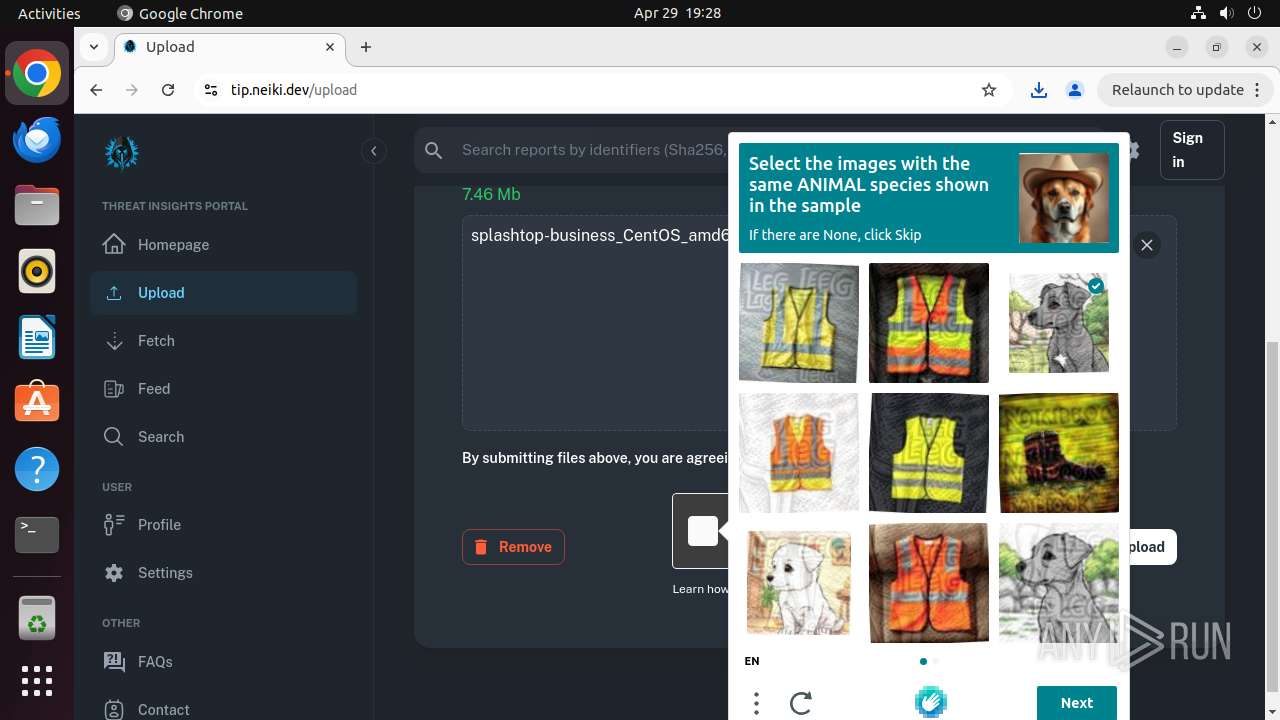Viewport: 1280px width, 720px height.
Task: Click the page vertical scrollbar
Action: coord(1272,515)
